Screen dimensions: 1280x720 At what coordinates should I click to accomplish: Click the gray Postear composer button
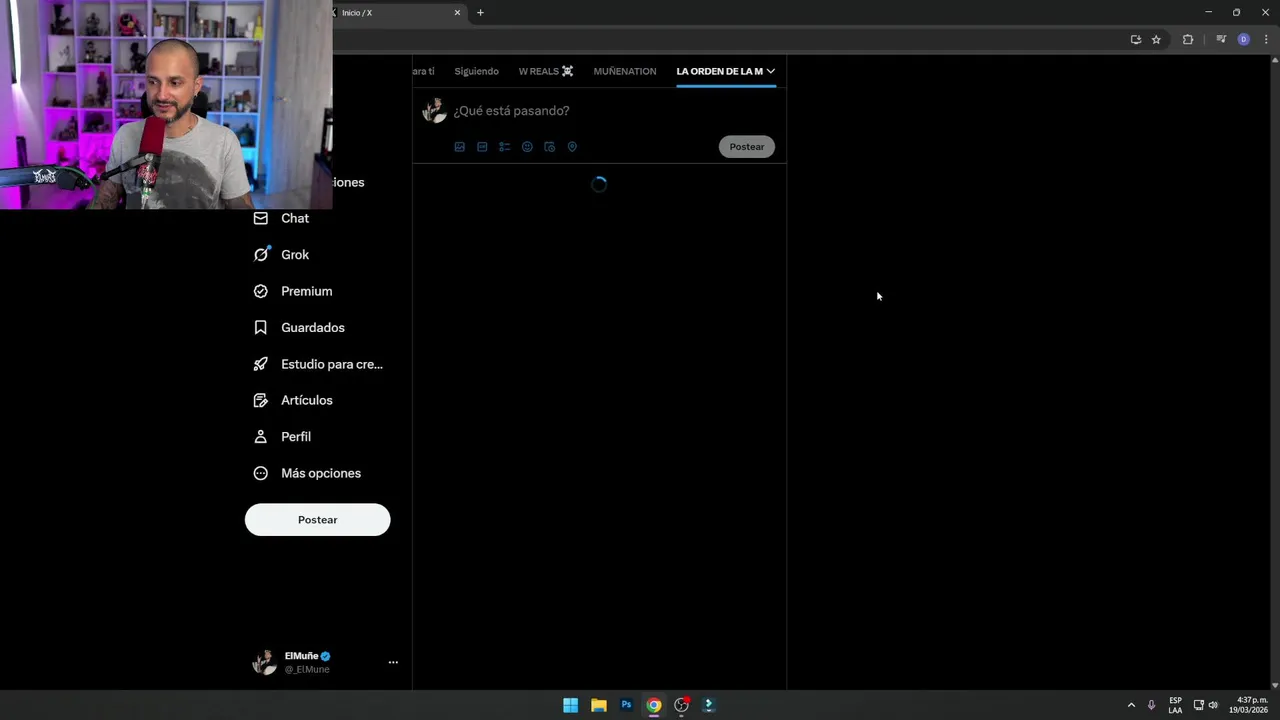[x=747, y=147]
